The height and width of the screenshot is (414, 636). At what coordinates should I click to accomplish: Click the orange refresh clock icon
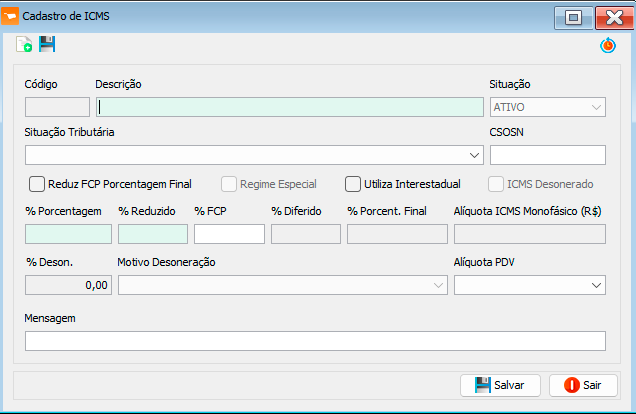point(608,45)
